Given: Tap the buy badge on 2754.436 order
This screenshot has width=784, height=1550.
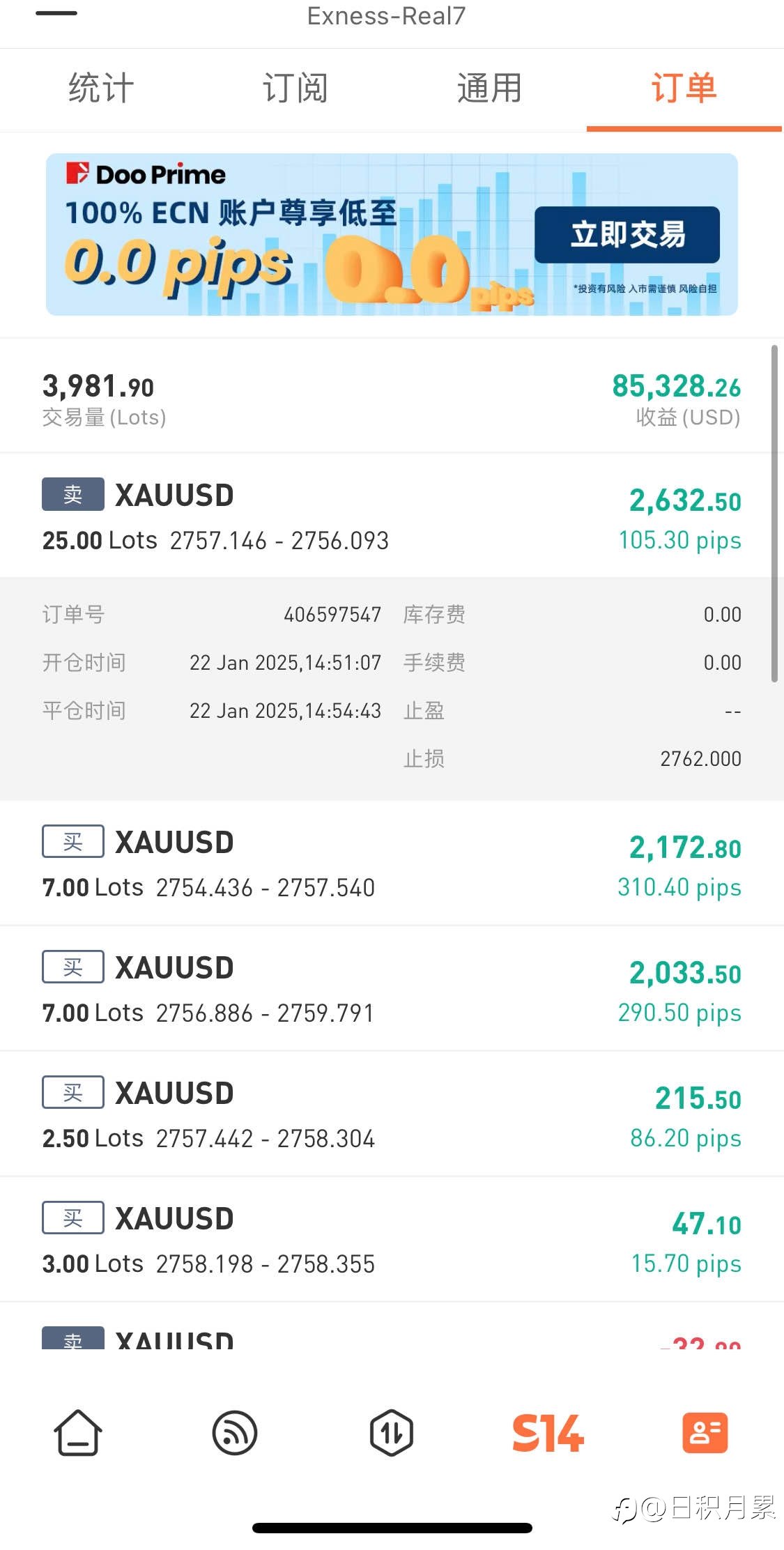Looking at the screenshot, I should coord(73,841).
